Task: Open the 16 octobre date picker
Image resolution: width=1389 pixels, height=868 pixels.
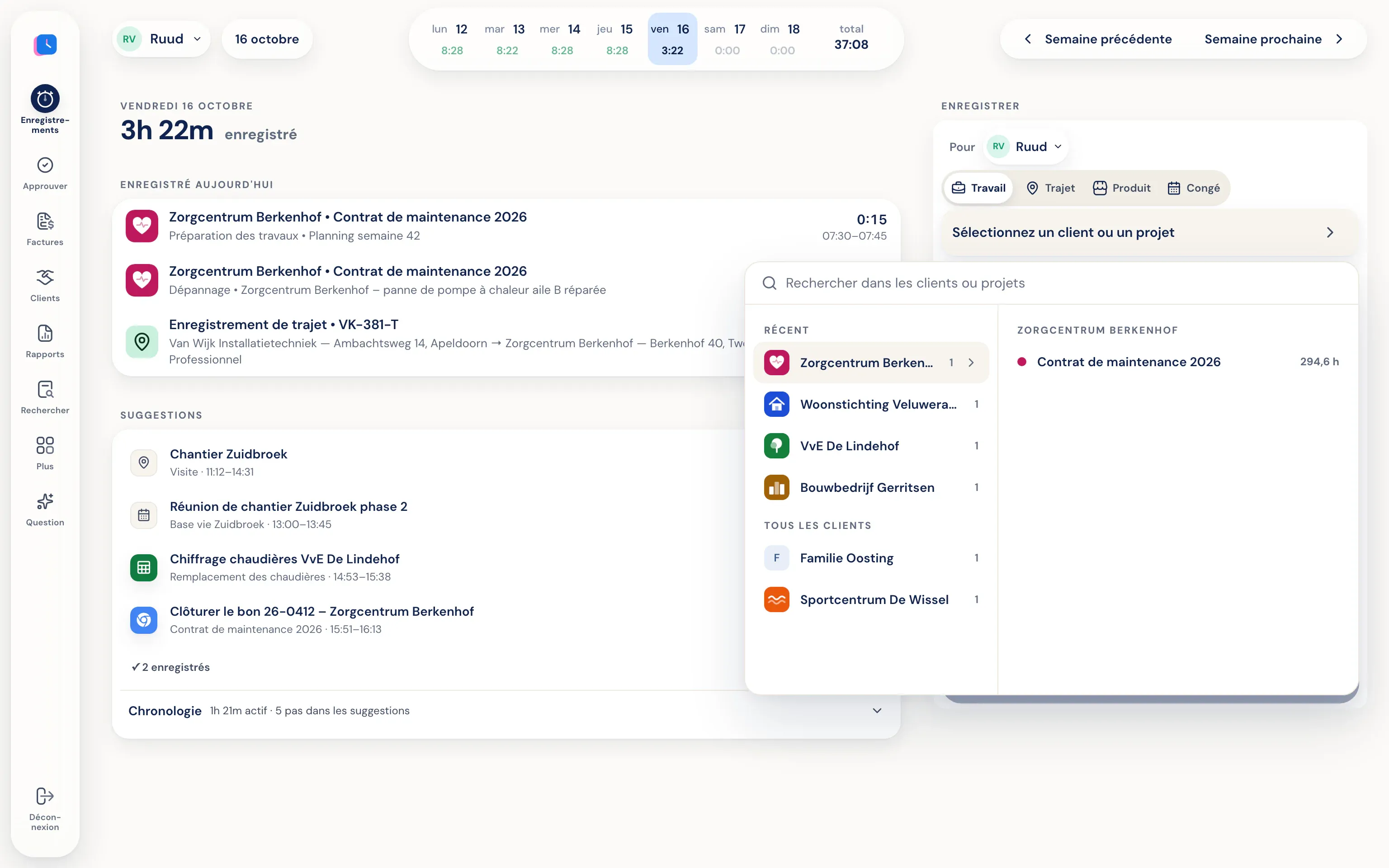Action: (267, 39)
